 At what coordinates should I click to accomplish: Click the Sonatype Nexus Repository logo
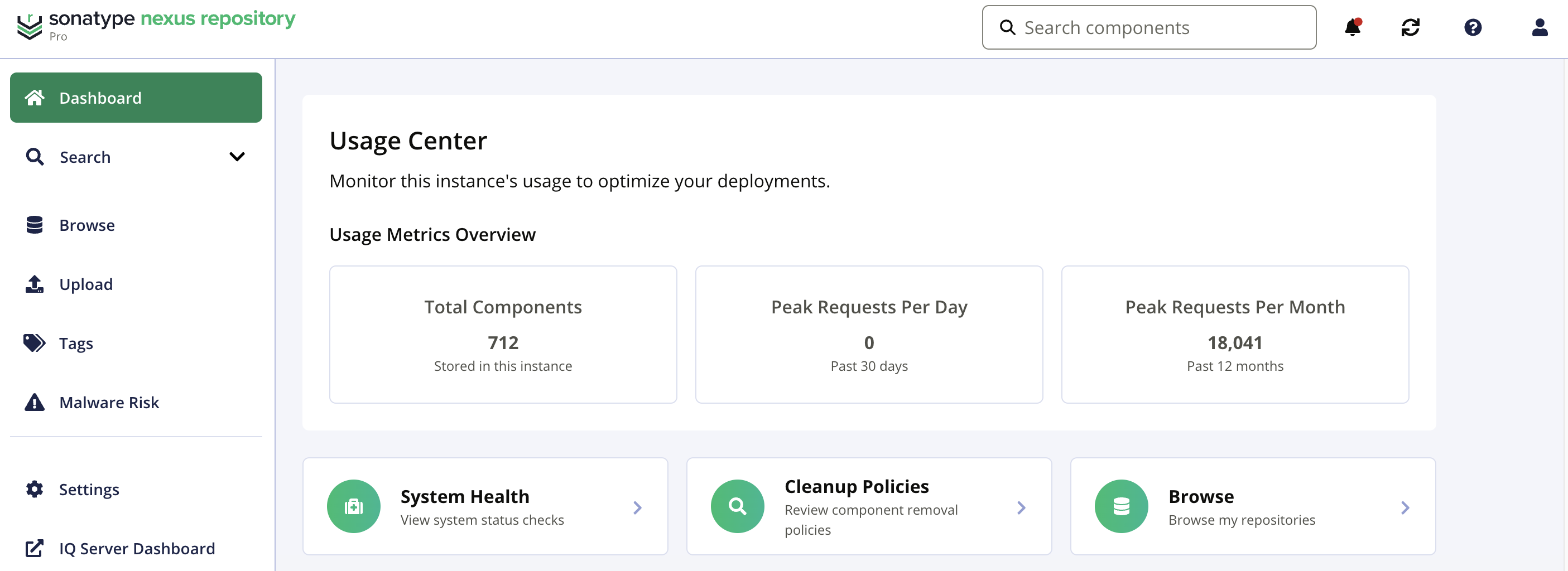pos(156,26)
